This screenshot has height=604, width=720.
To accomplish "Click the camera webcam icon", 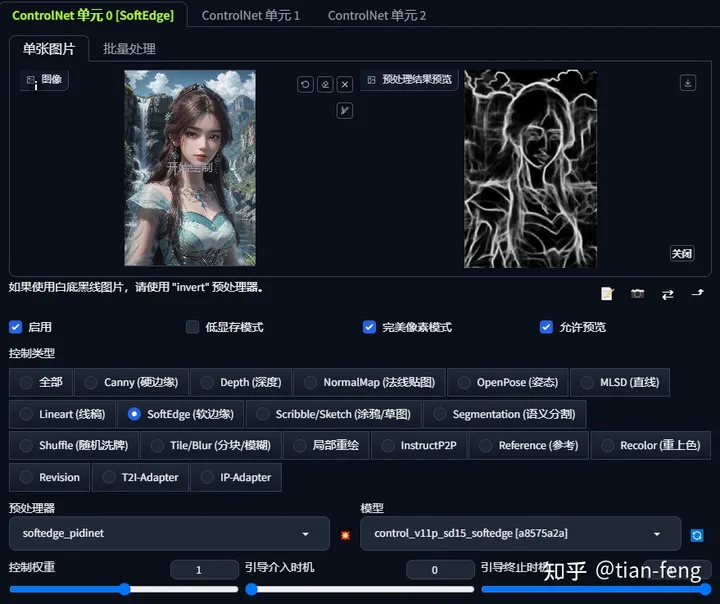I will [637, 294].
